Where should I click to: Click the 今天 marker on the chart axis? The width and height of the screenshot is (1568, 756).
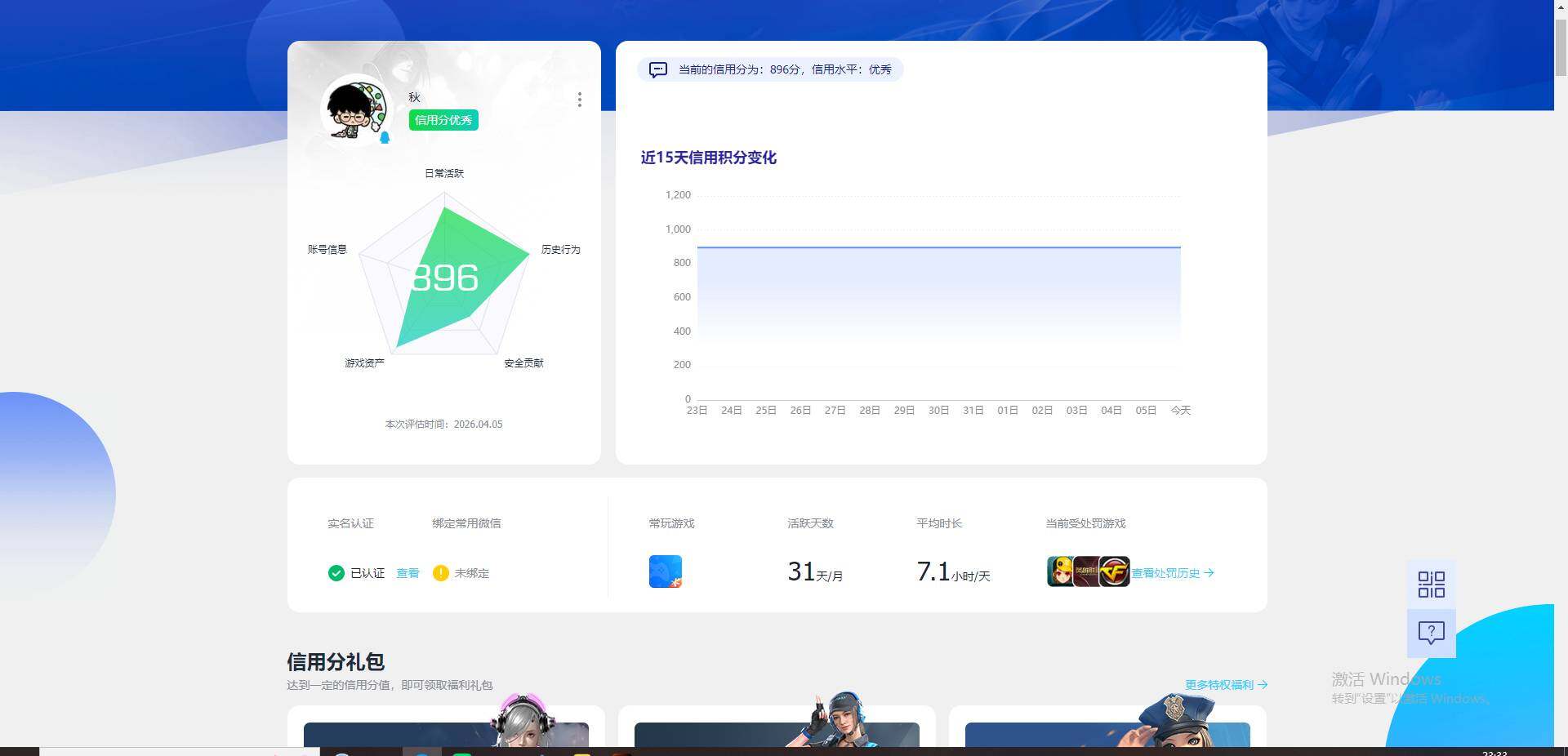pyautogui.click(x=1180, y=411)
